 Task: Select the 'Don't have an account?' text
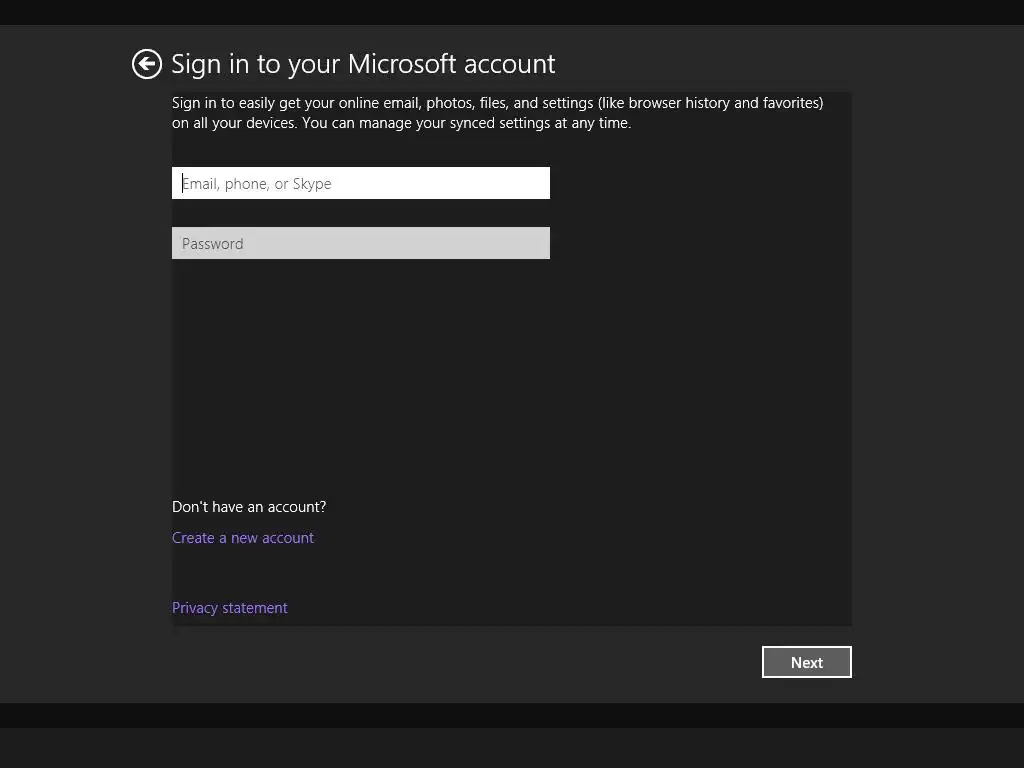pyautogui.click(x=249, y=507)
